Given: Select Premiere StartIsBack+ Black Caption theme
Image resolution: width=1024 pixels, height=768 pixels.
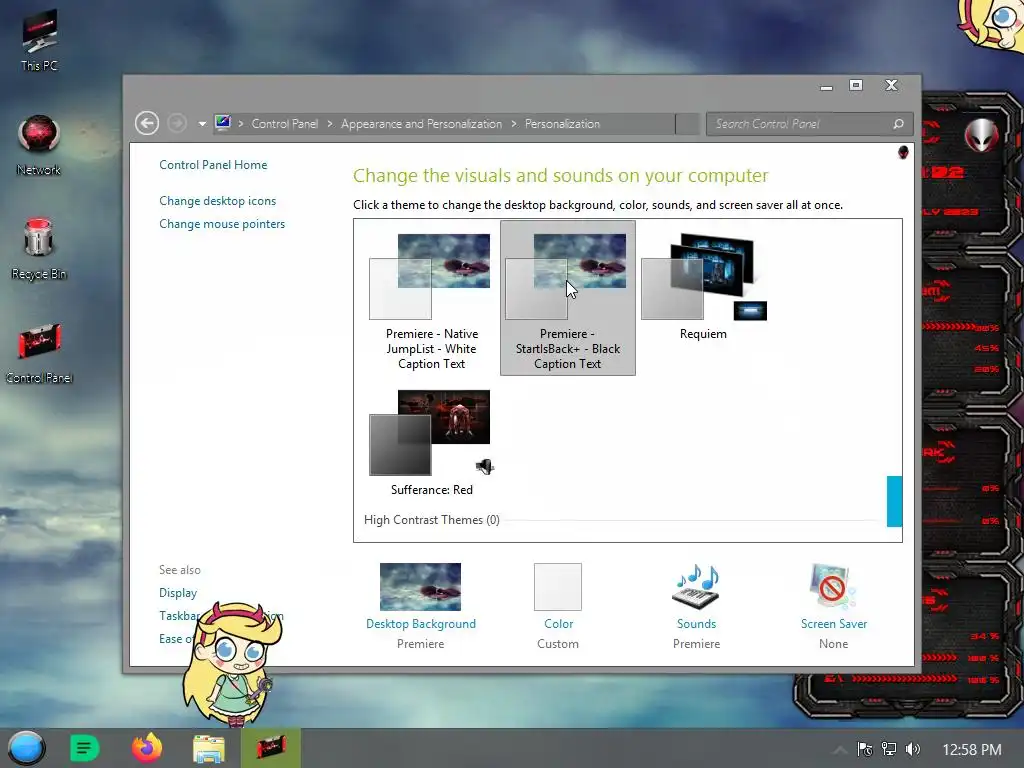Looking at the screenshot, I should tap(568, 298).
